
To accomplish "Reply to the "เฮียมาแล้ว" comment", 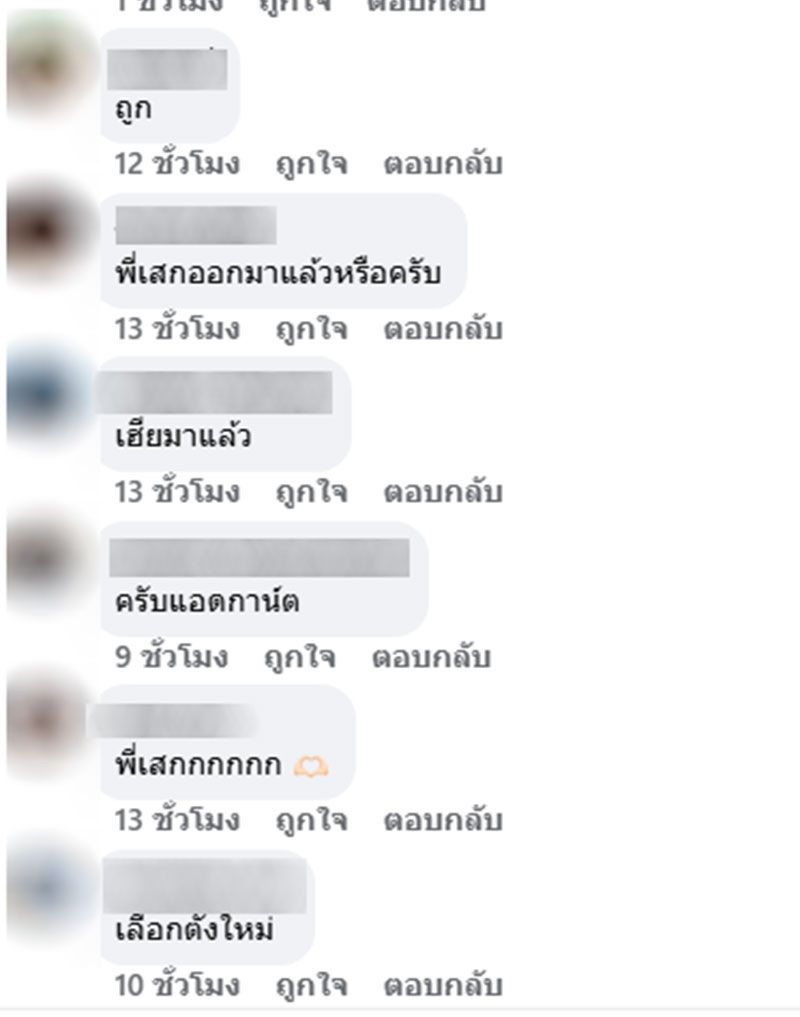I will pos(443,492).
